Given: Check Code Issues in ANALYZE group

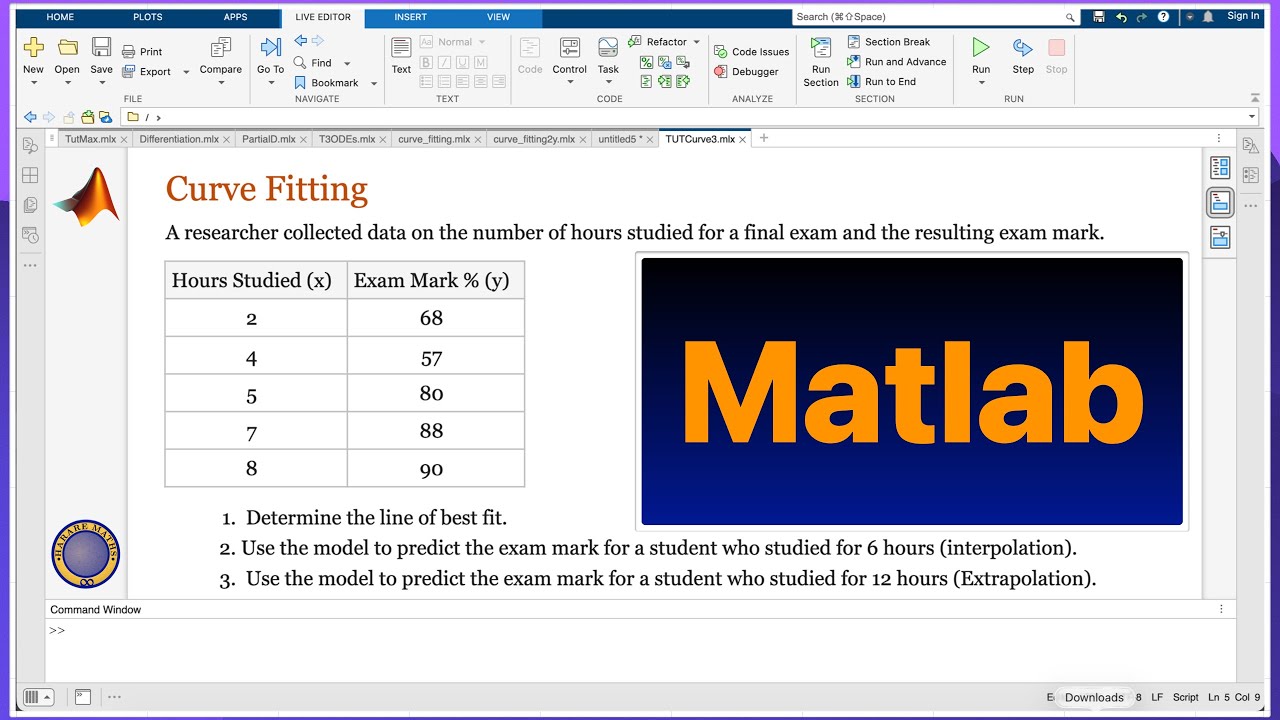Looking at the screenshot, I should [751, 52].
